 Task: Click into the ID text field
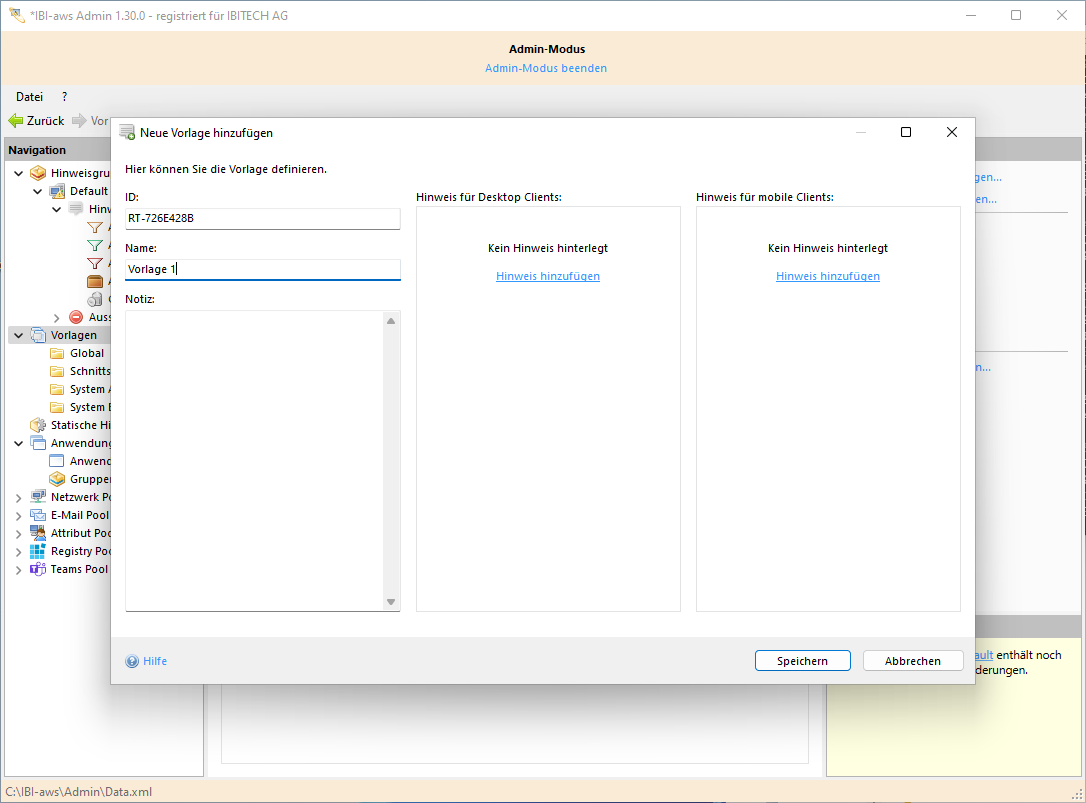click(262, 218)
